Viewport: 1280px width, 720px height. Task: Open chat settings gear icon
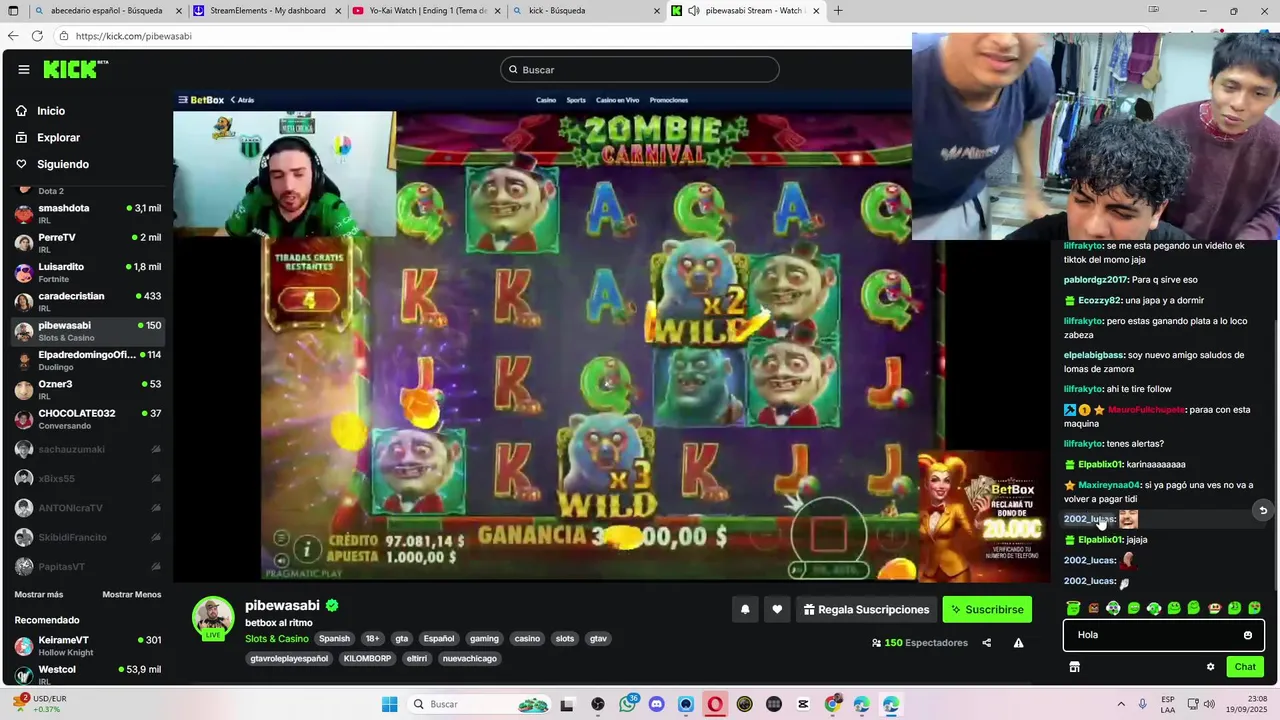tap(1210, 667)
